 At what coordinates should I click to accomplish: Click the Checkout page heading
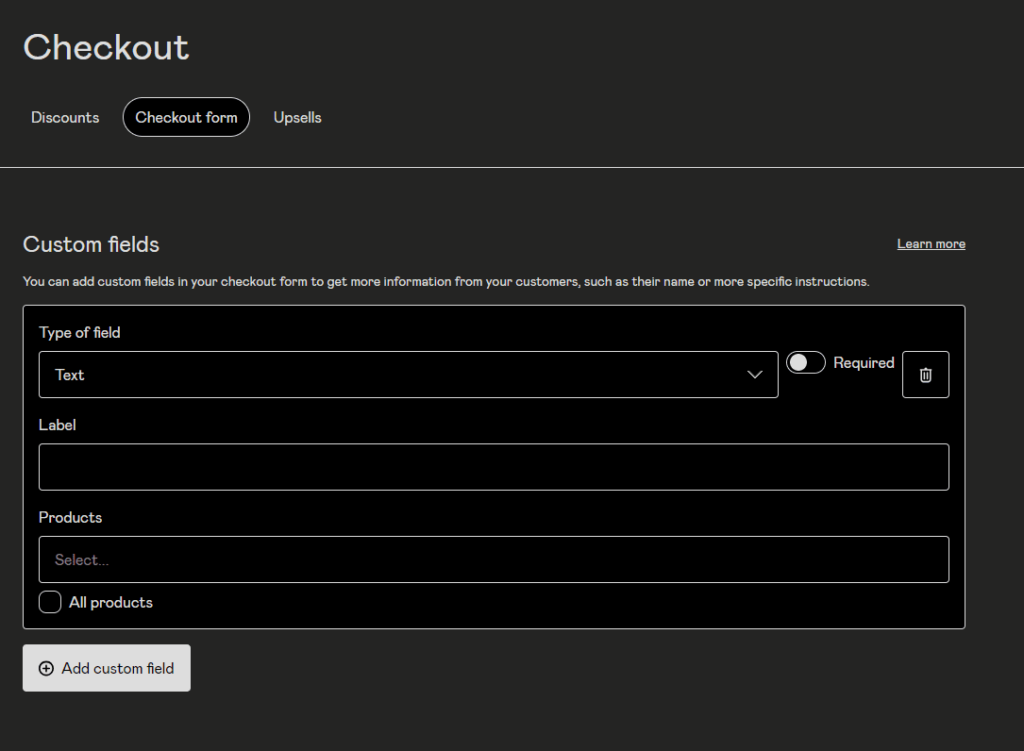coord(106,47)
